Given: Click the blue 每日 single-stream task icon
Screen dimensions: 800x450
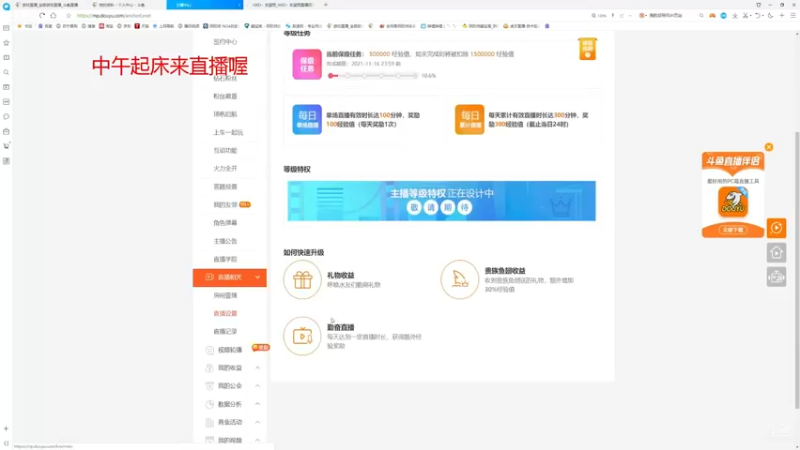Looking at the screenshot, I should tap(307, 119).
